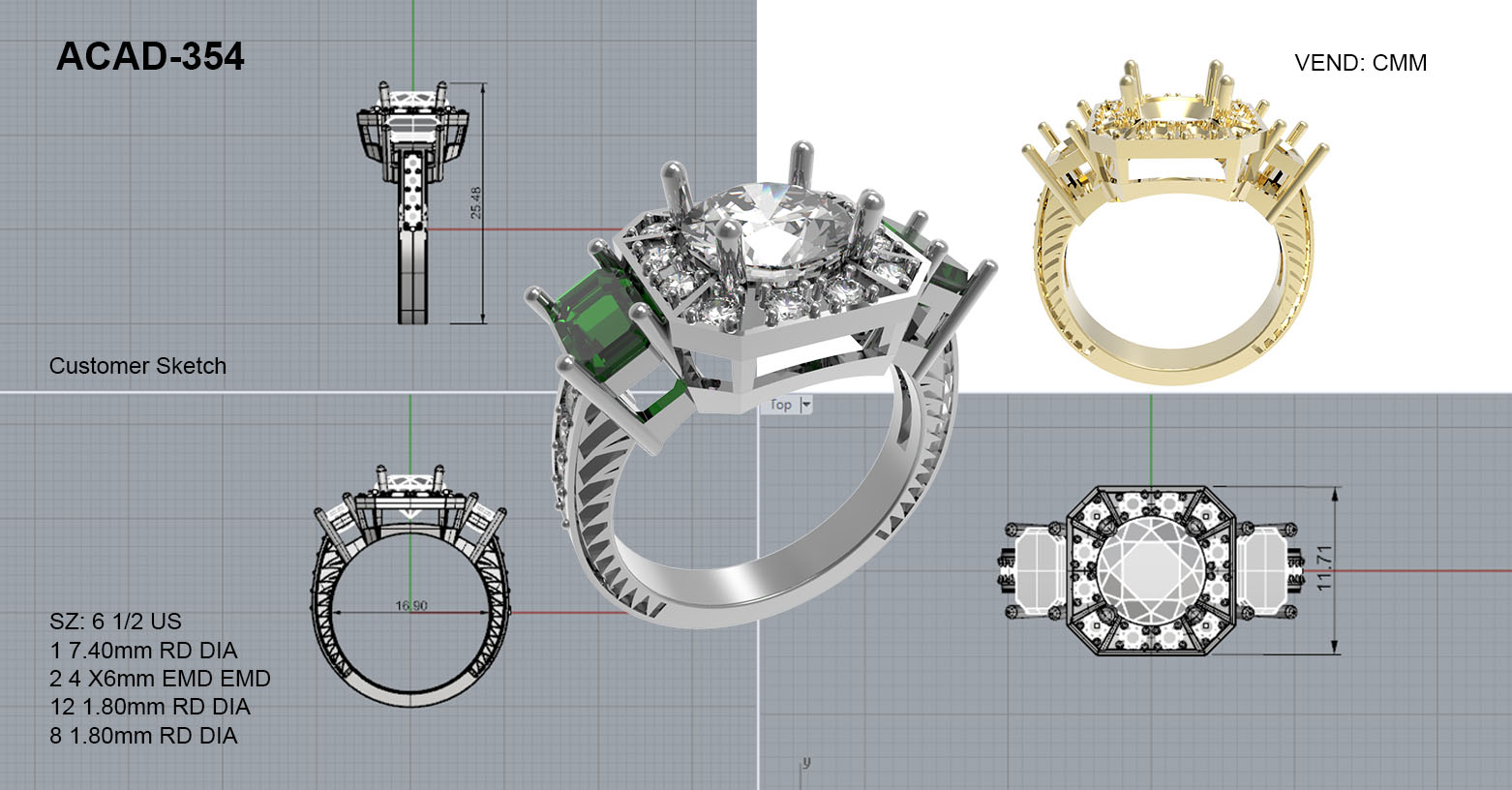
Task: Select the 1 7.40mm RD DIA line
Action: click(x=143, y=650)
